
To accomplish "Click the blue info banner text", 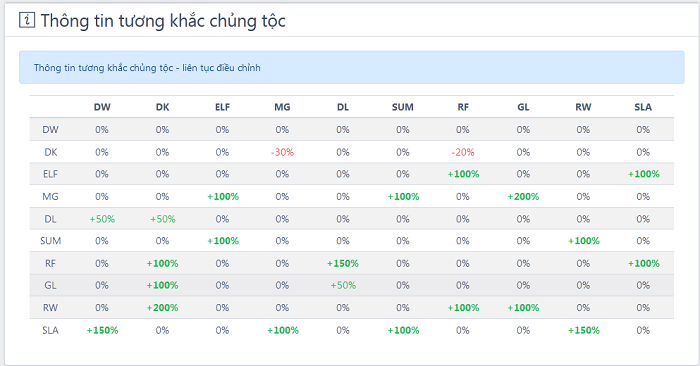I will [x=147, y=68].
